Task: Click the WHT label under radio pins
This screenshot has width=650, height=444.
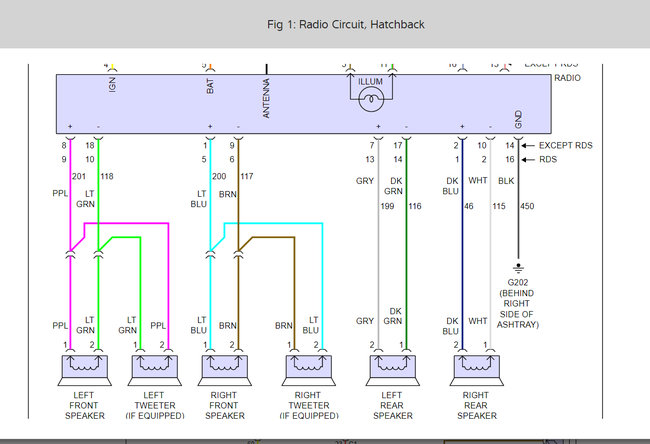Action: [478, 181]
